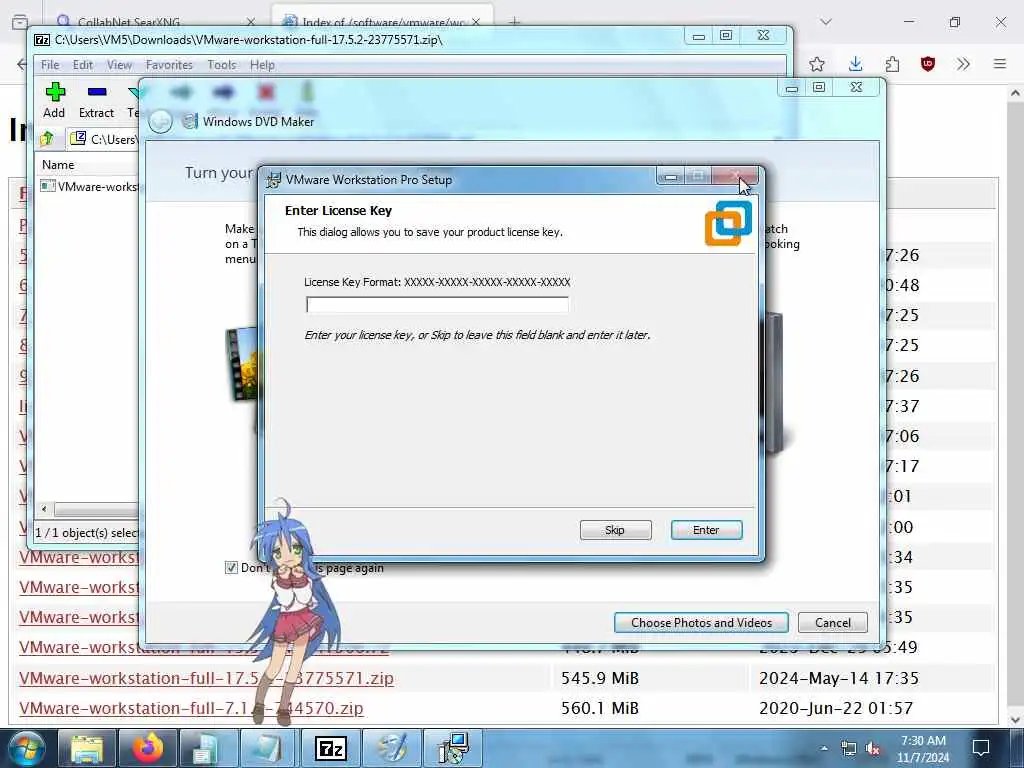Click the muted volume tray icon

[872, 748]
